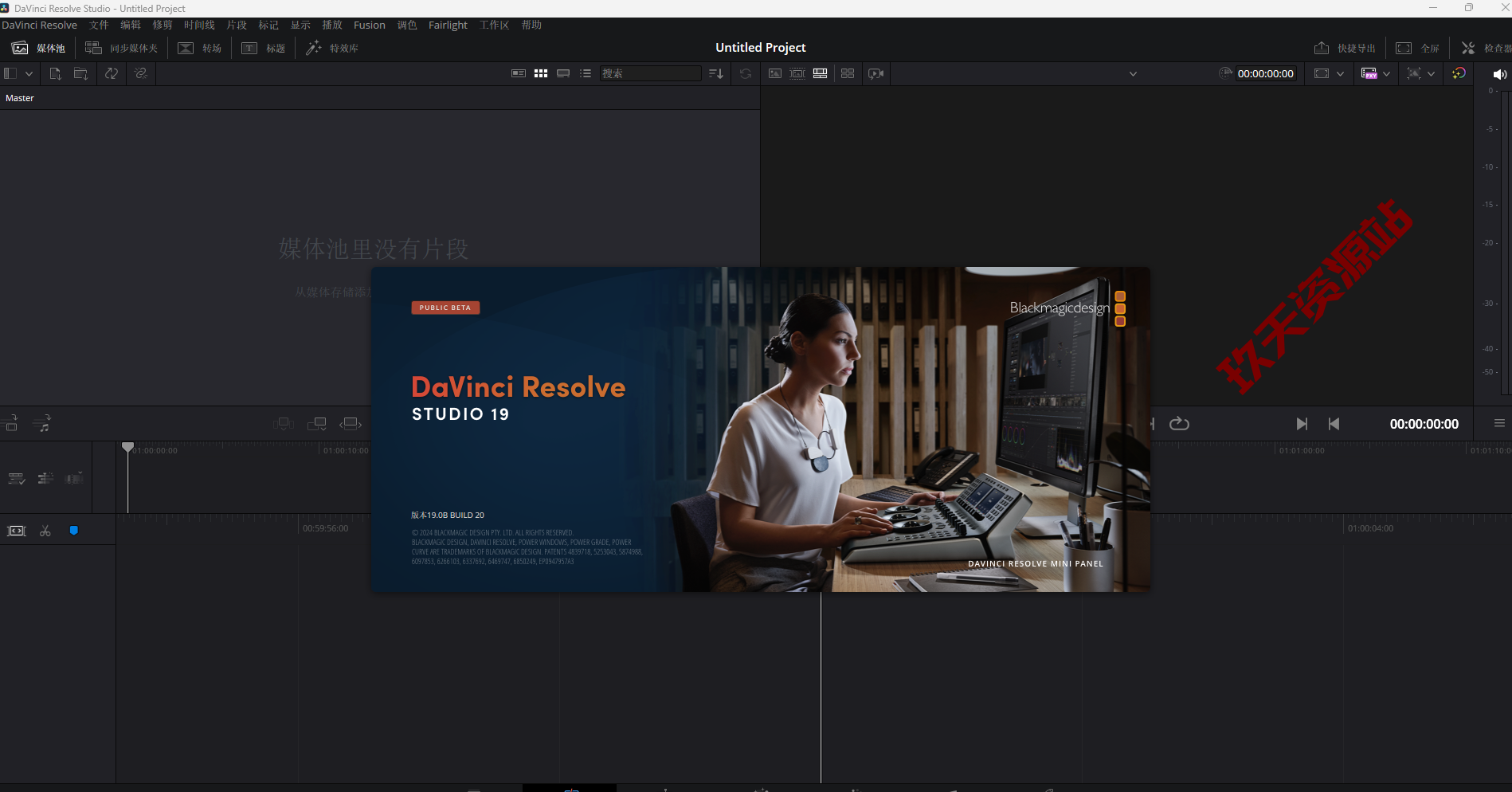Select the Master bin label
The height and width of the screenshot is (792, 1512).
coord(20,98)
